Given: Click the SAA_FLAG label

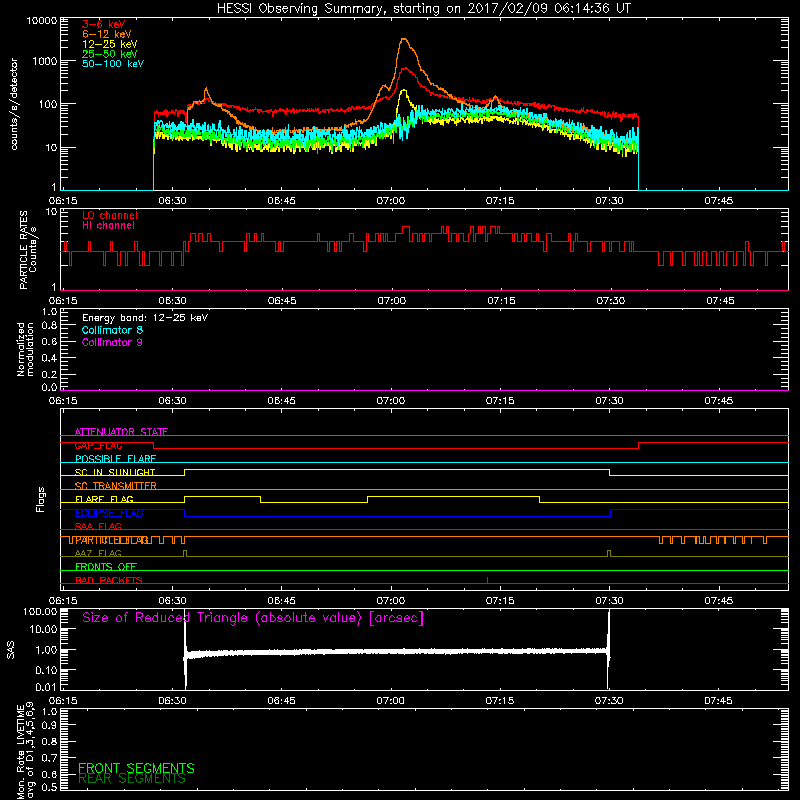Looking at the screenshot, I should pos(98,526).
